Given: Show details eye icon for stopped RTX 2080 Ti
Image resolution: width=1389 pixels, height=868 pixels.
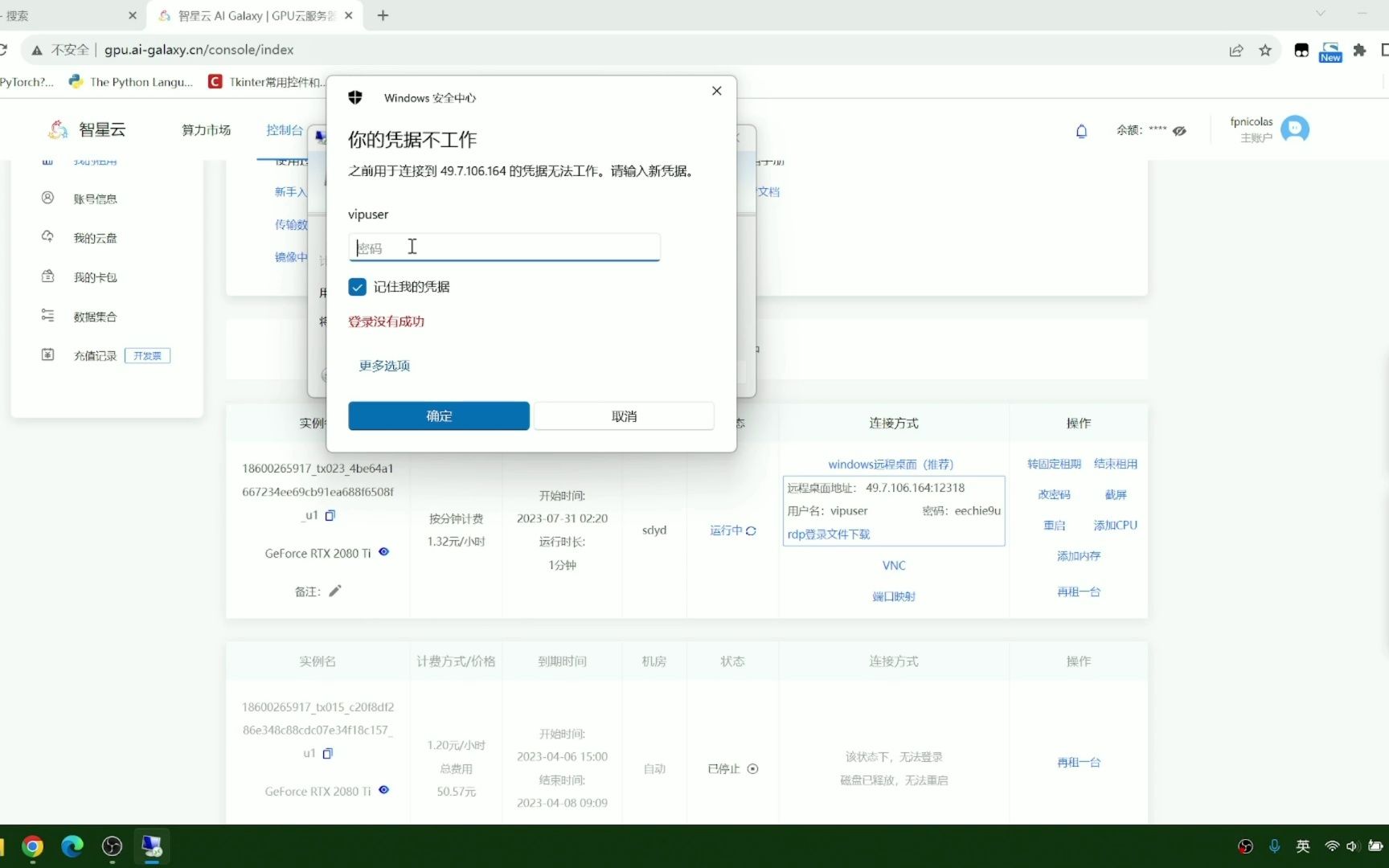Looking at the screenshot, I should (384, 789).
